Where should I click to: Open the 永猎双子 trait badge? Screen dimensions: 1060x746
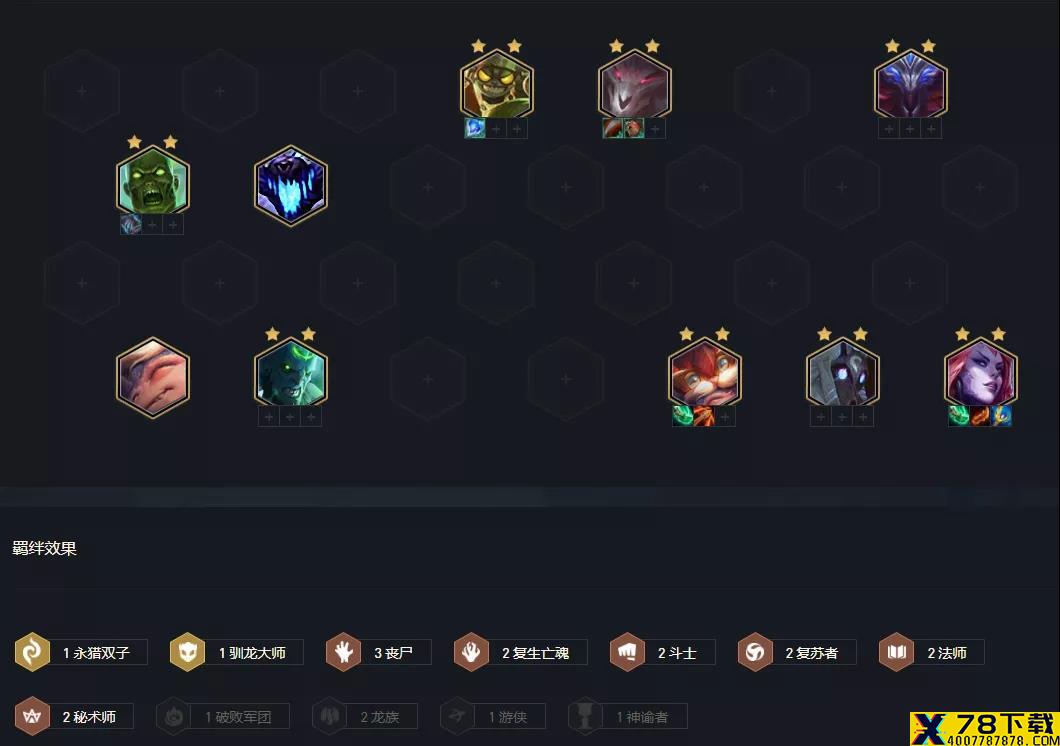tap(81, 653)
